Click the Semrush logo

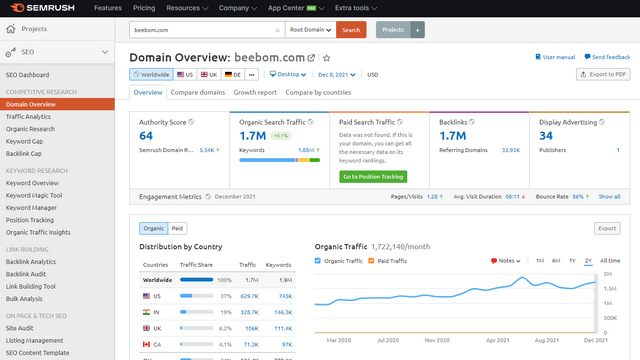pos(42,8)
